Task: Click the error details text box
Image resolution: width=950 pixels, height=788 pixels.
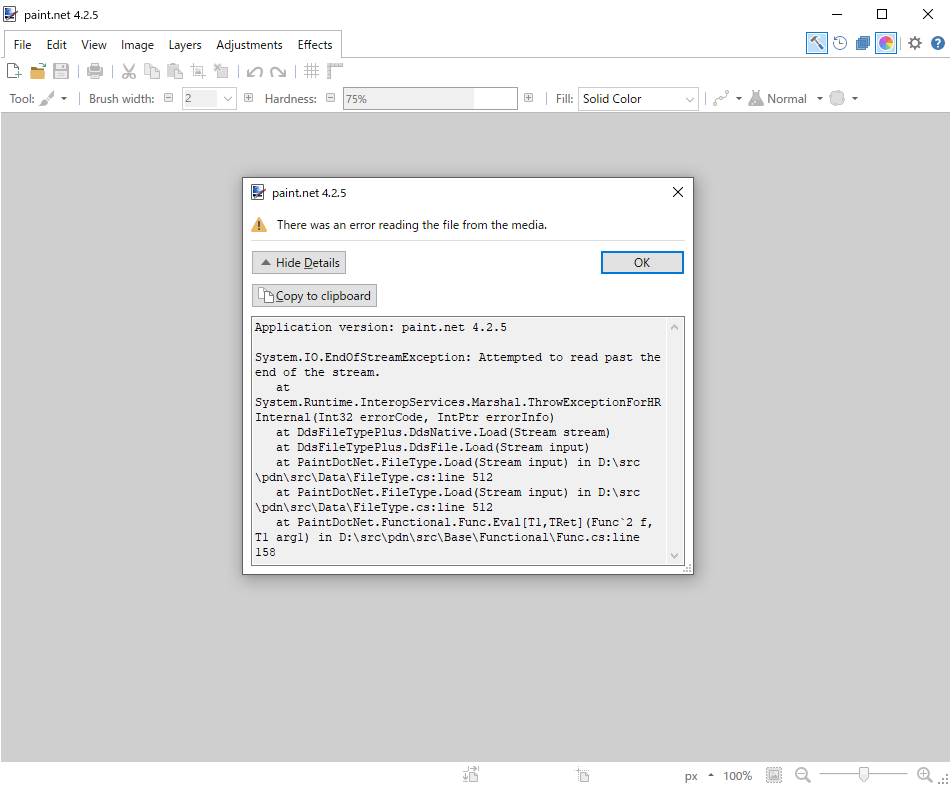Action: click(460, 440)
